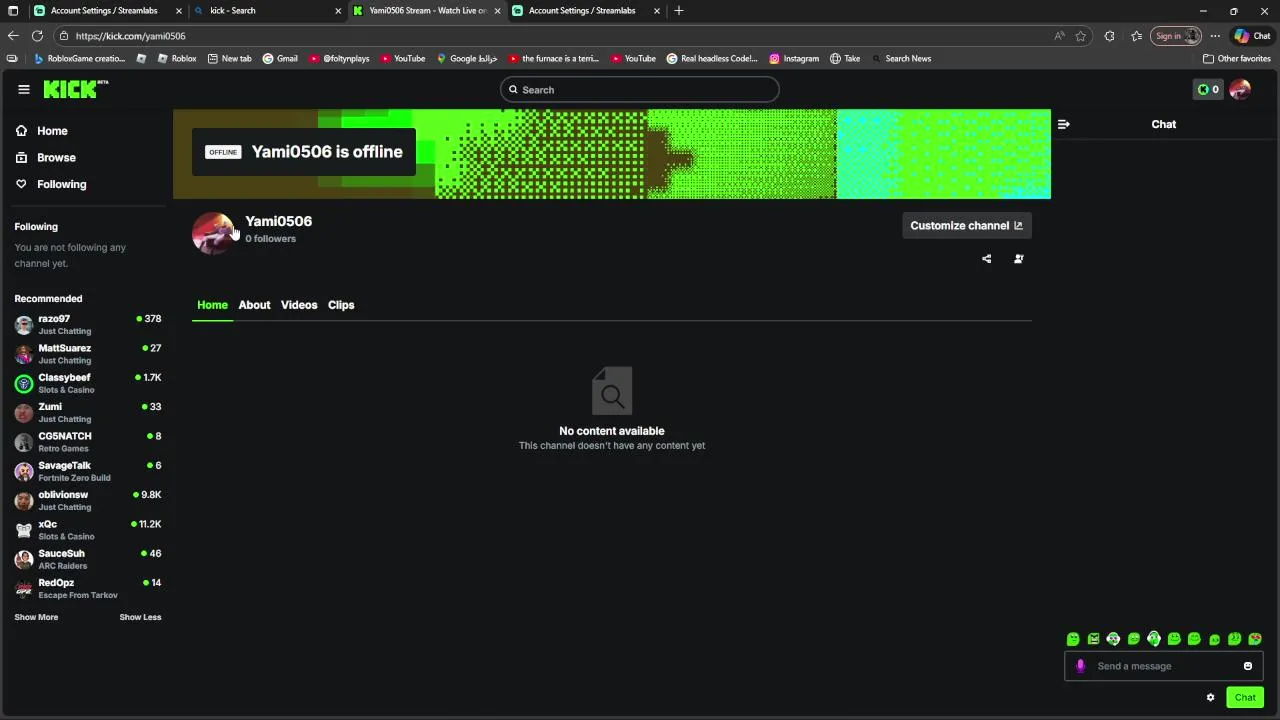Open chat settings gear icon
The image size is (1280, 720).
point(1210,697)
